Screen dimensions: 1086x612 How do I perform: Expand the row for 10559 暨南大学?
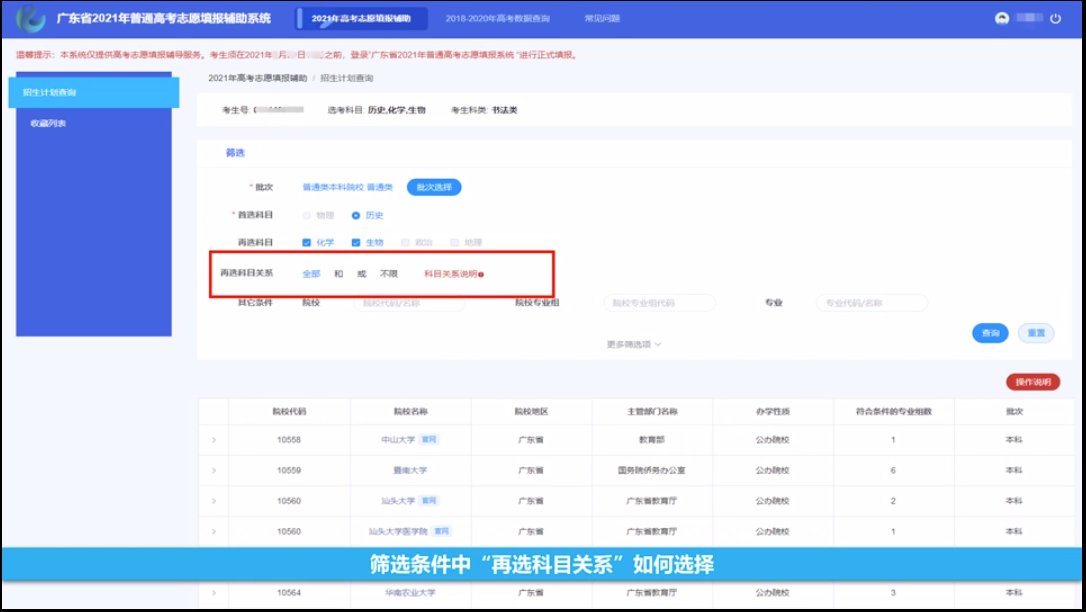[x=213, y=470]
